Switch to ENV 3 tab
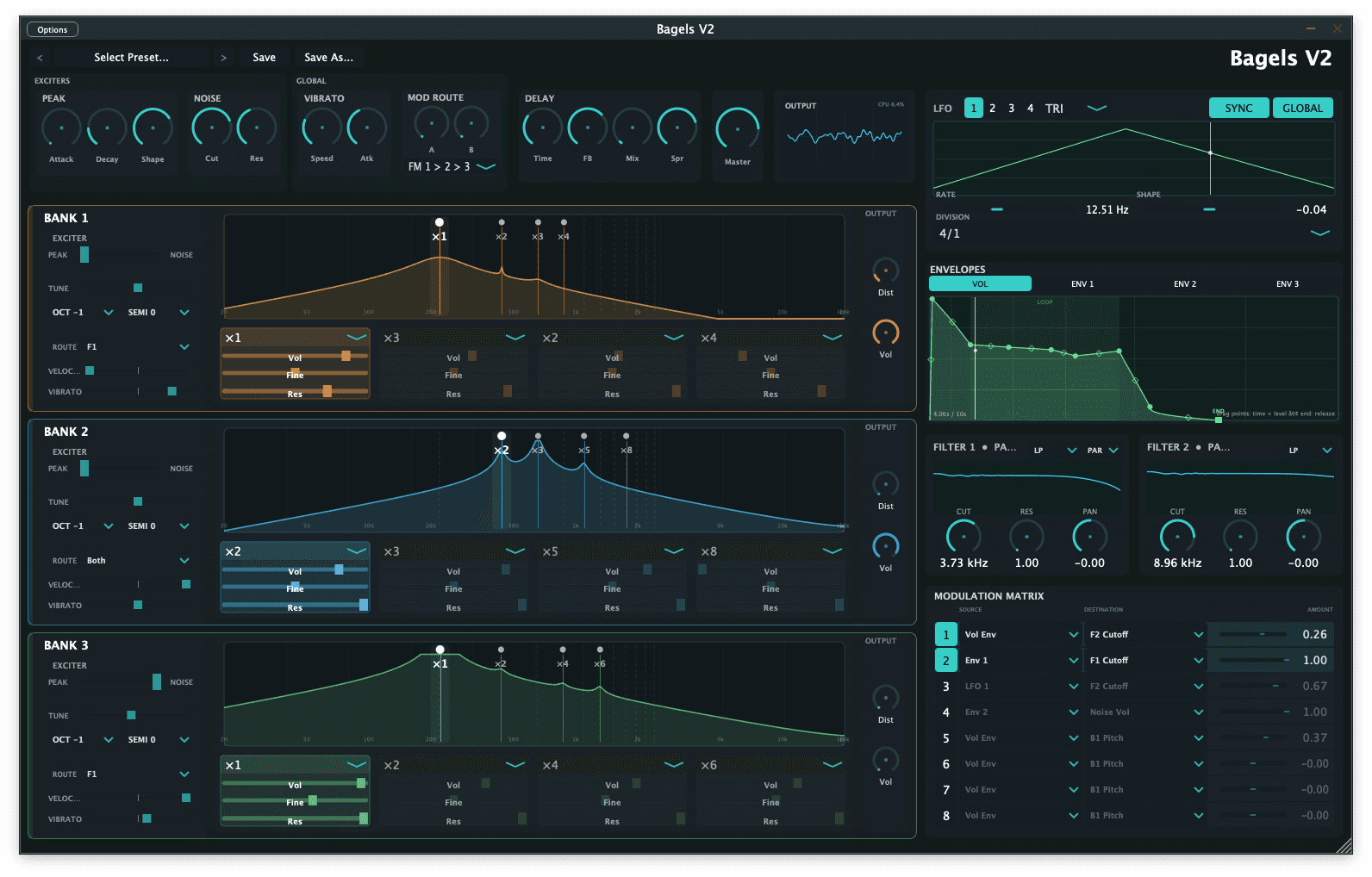 [x=1288, y=283]
